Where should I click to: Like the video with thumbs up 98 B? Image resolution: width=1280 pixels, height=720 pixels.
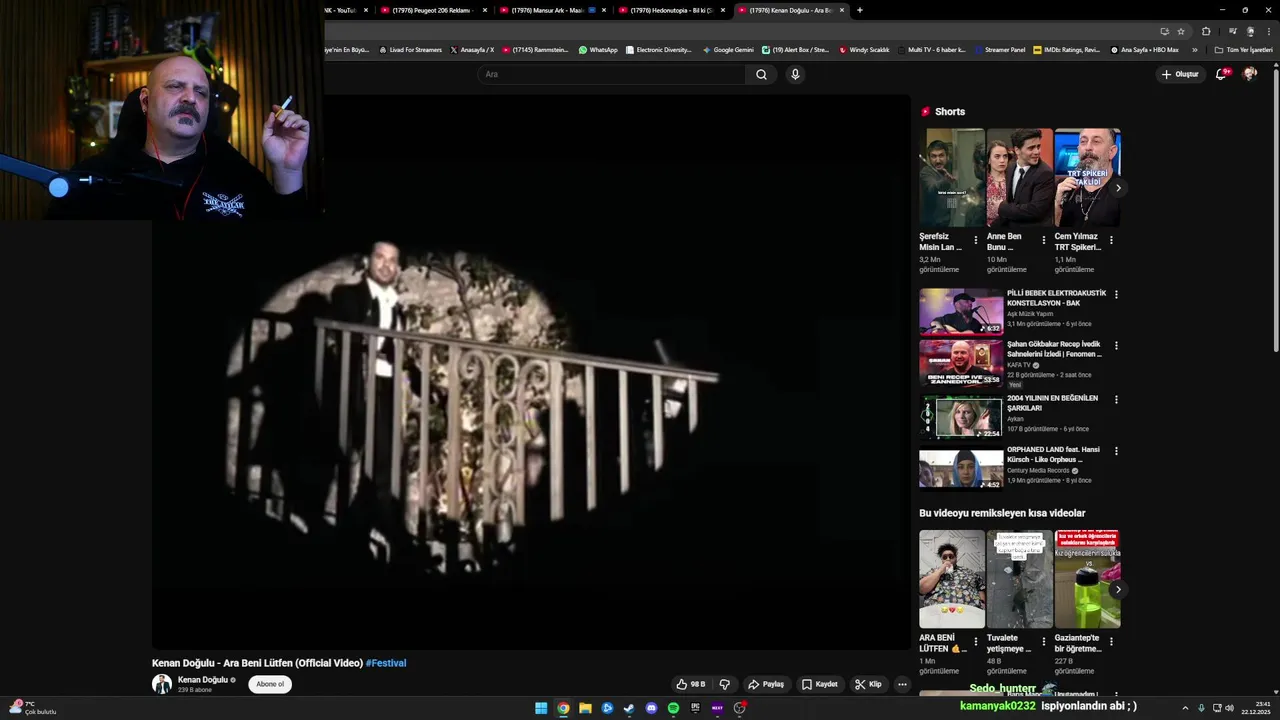tap(691, 684)
